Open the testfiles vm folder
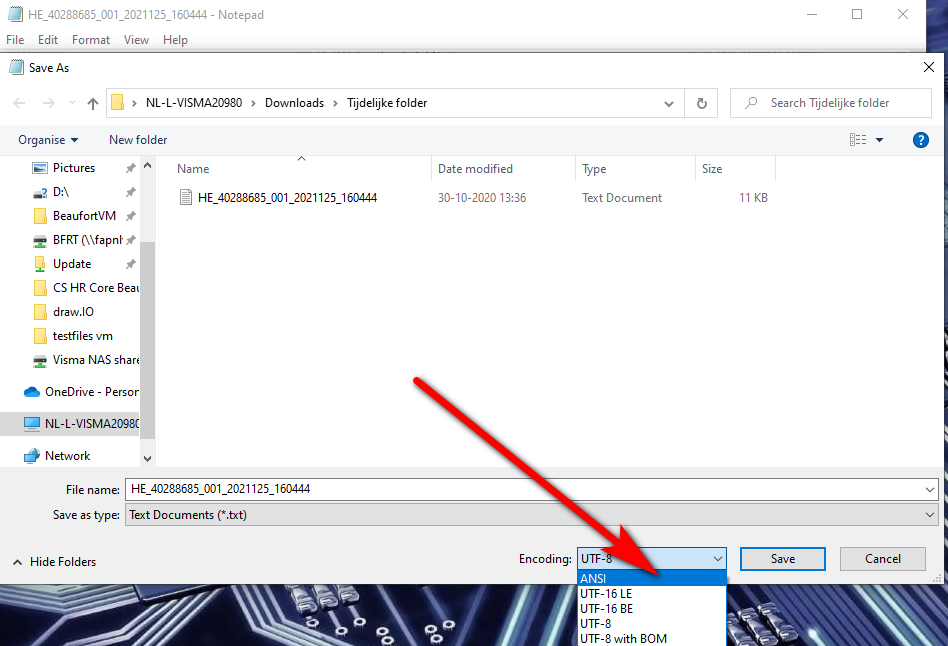This screenshot has width=948, height=646. [x=83, y=336]
